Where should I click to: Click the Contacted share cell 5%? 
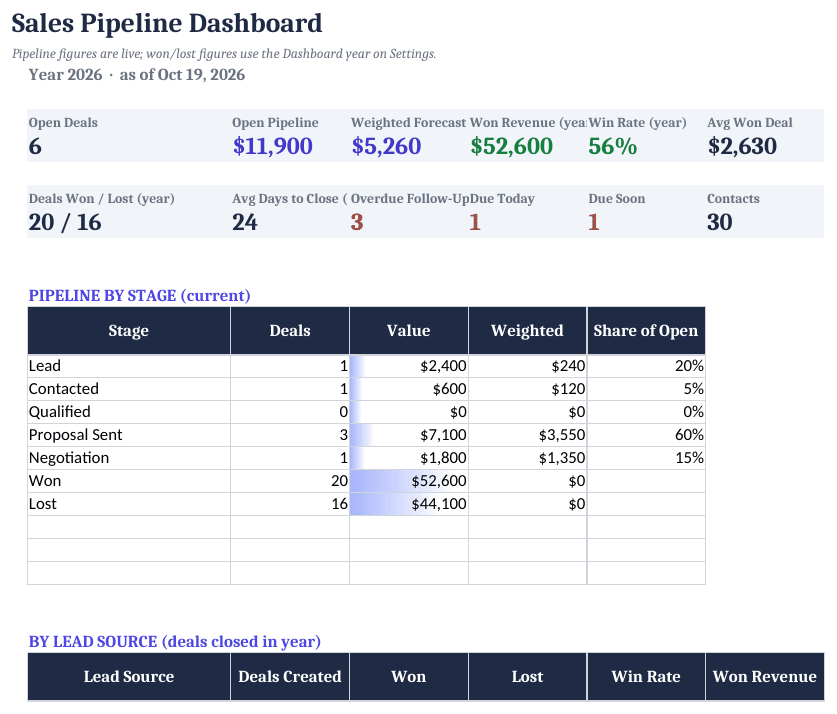pyautogui.click(x=646, y=389)
